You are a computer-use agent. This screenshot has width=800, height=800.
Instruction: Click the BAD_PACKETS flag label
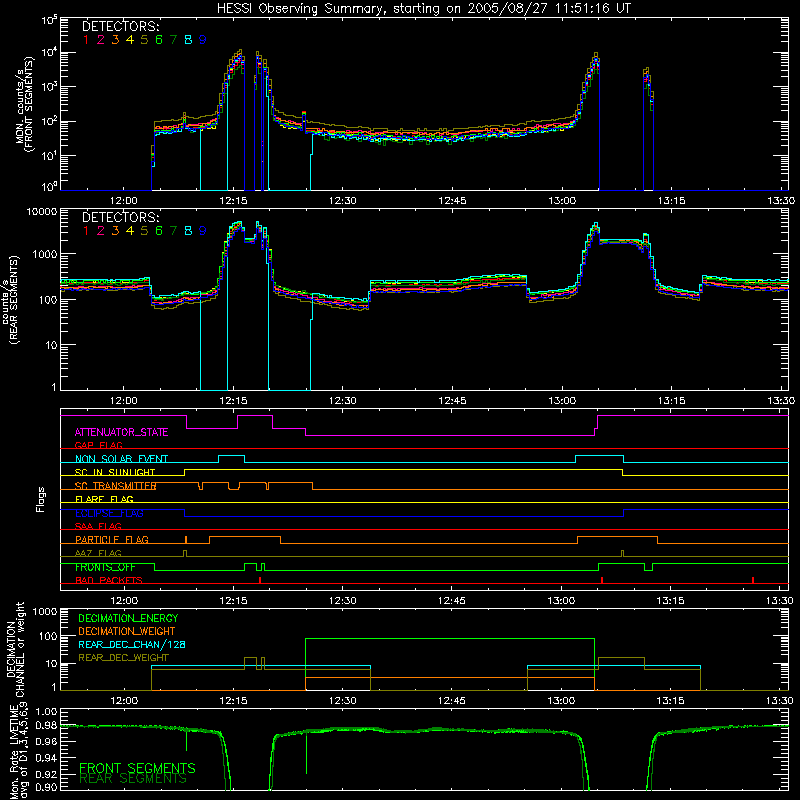pyautogui.click(x=109, y=581)
